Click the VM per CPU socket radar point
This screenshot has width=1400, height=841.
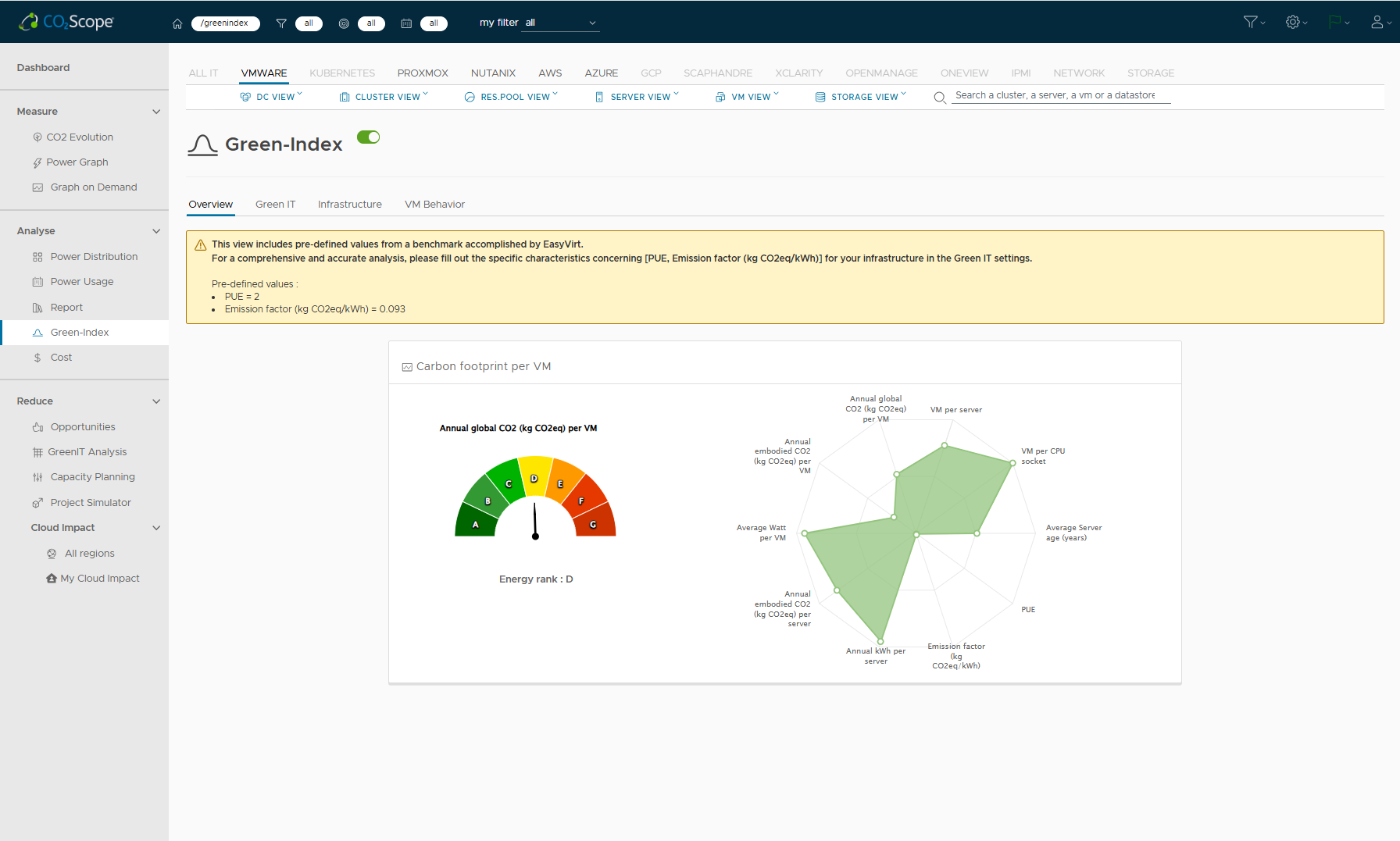tap(1012, 463)
